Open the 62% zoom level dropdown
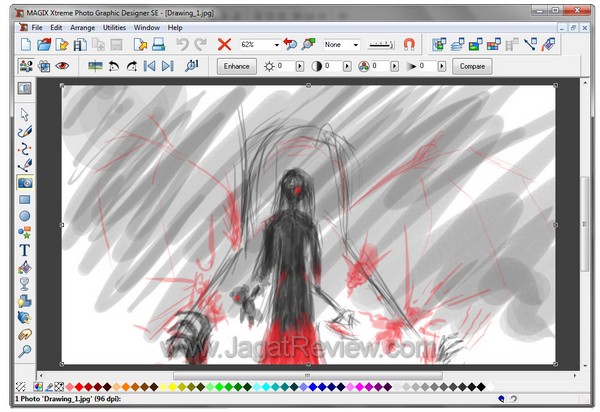The height and width of the screenshot is (412, 600). click(x=276, y=45)
